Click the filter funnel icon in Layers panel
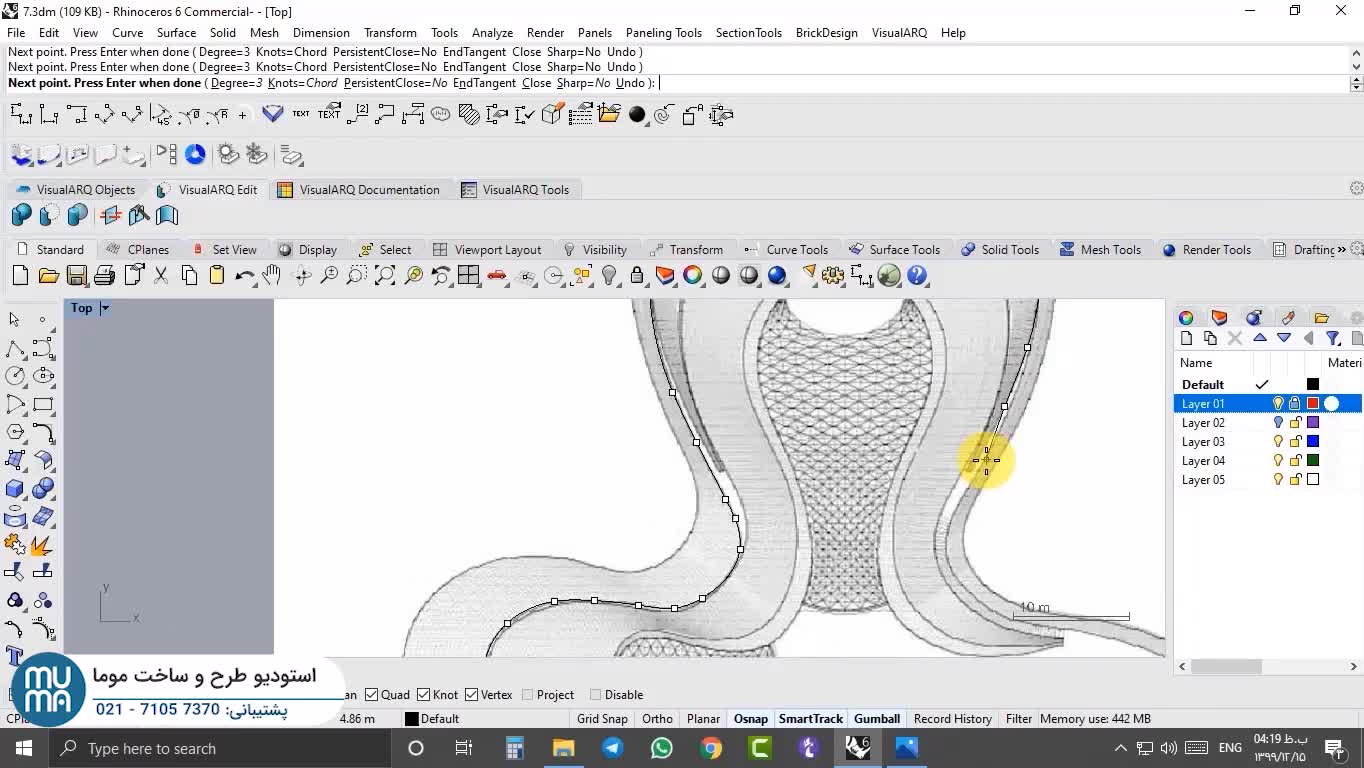This screenshot has height=768, width=1364. pos(1333,339)
